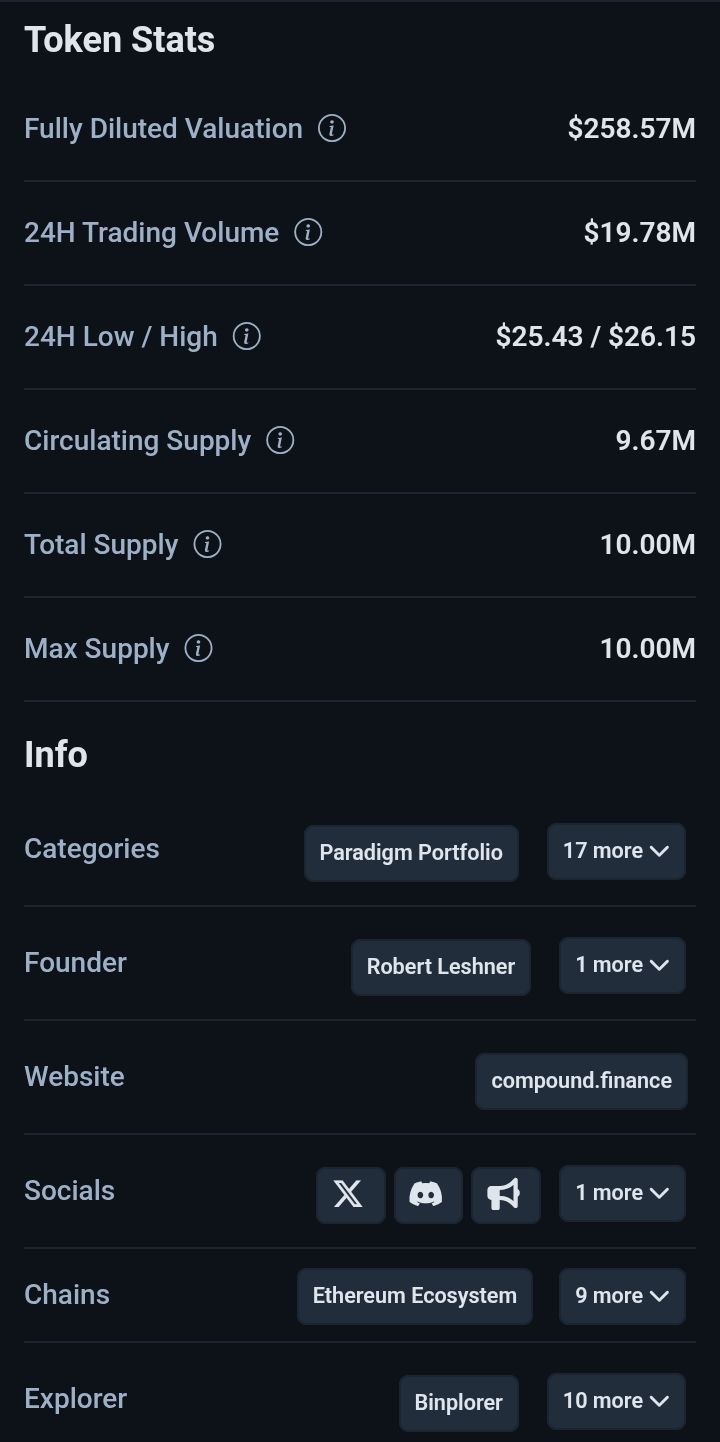Image resolution: width=720 pixels, height=1442 pixels.
Task: Open the Discord social link
Action: (428, 1194)
